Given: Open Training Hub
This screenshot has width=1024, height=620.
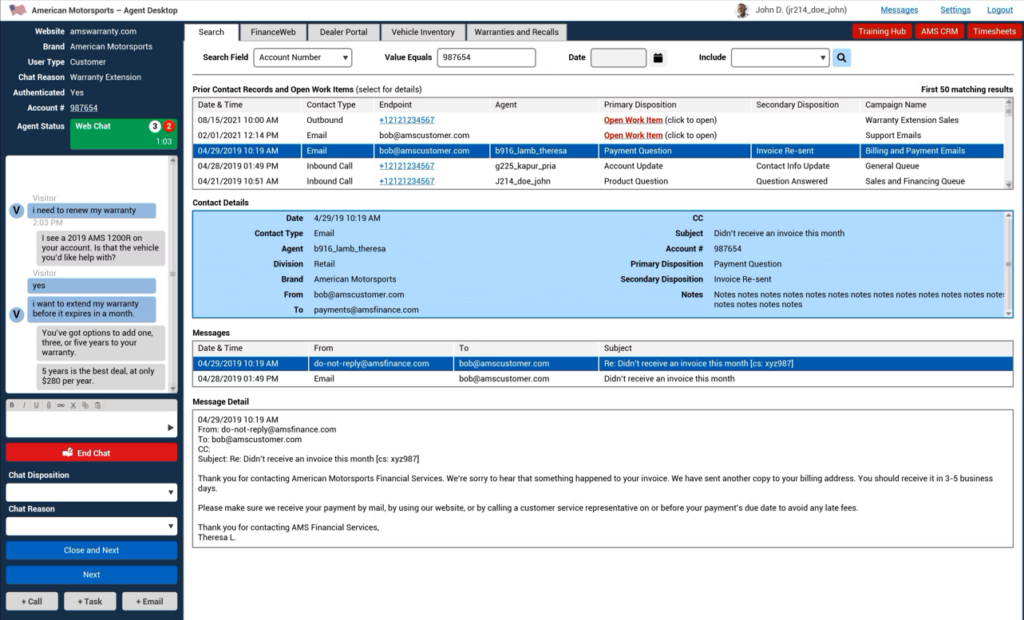Looking at the screenshot, I should pyautogui.click(x=882, y=31).
